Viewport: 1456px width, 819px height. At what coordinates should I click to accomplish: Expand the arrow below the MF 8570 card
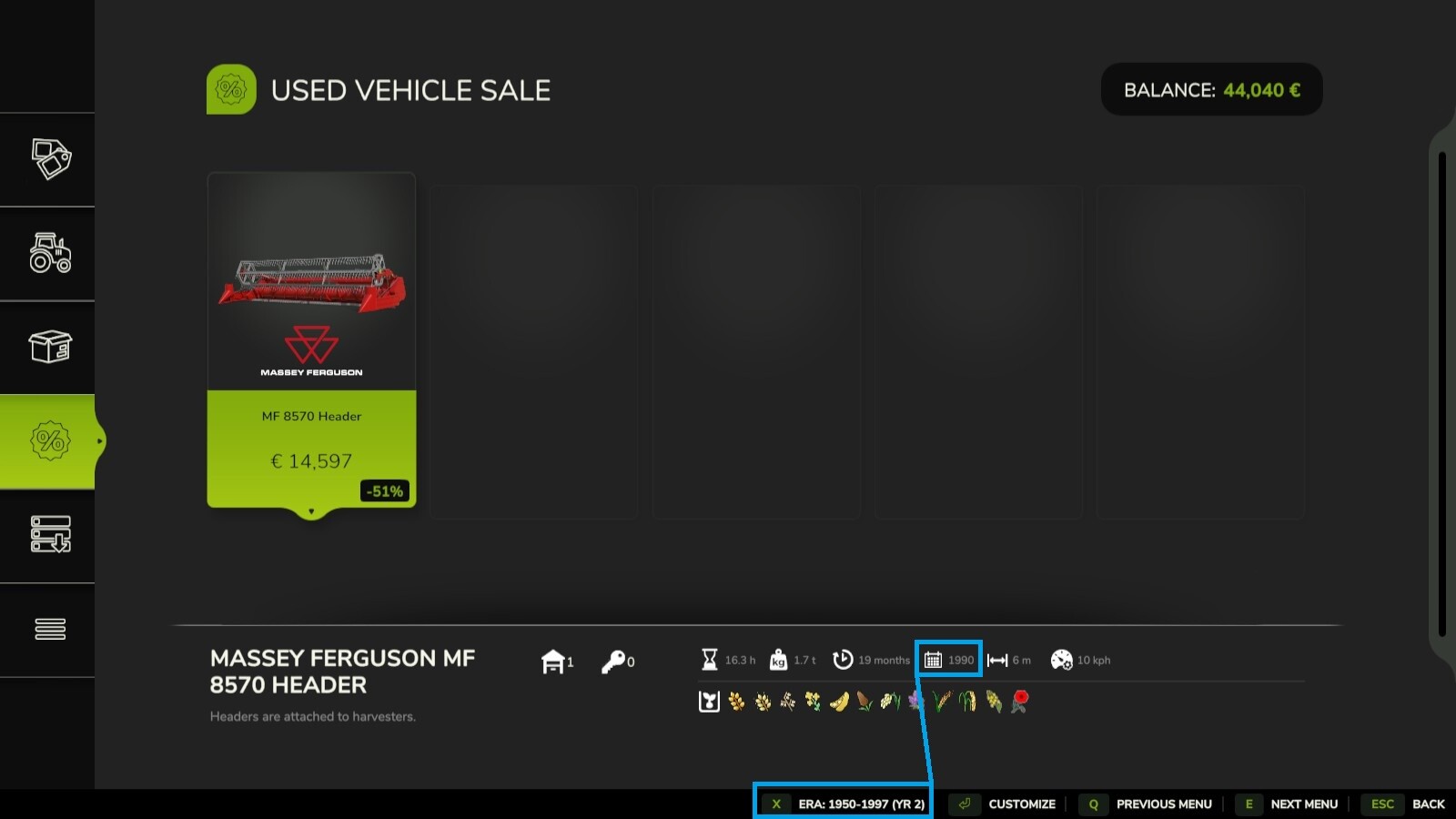click(311, 512)
